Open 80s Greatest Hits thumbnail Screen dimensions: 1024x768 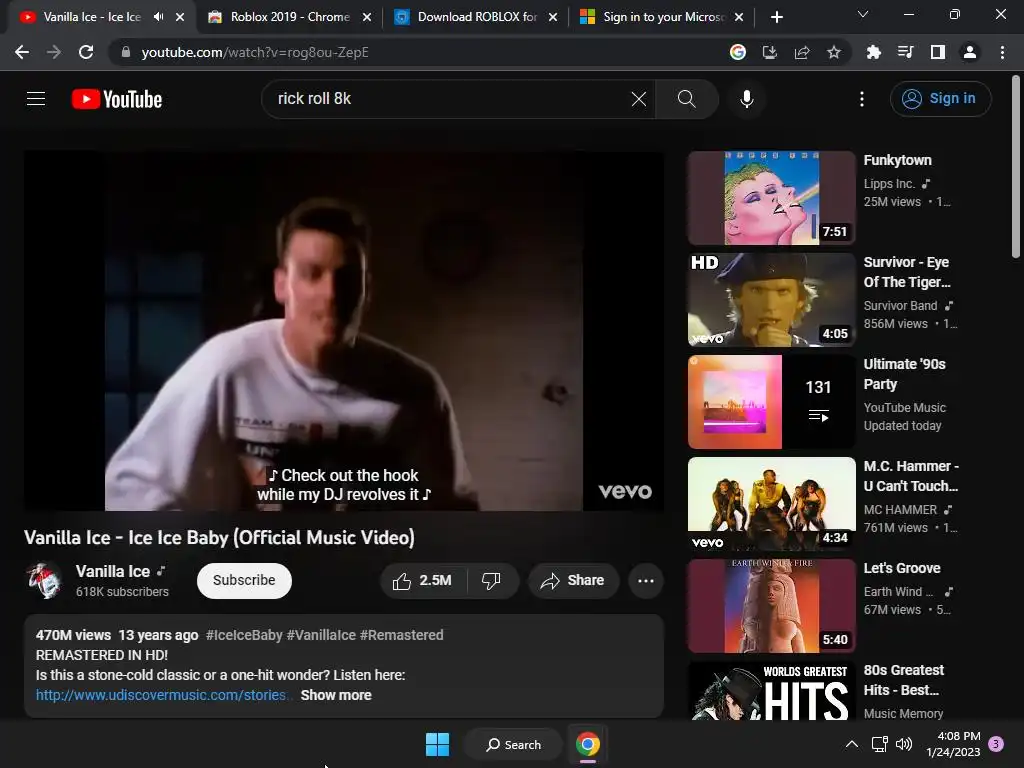[x=771, y=691]
